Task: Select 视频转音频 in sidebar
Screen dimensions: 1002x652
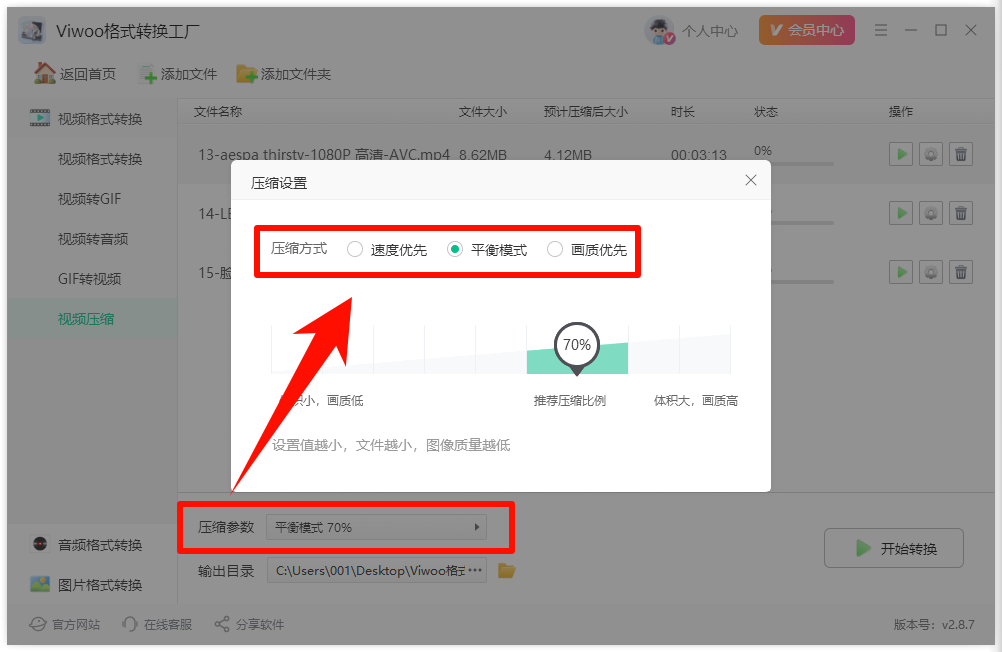Action: [x=93, y=239]
